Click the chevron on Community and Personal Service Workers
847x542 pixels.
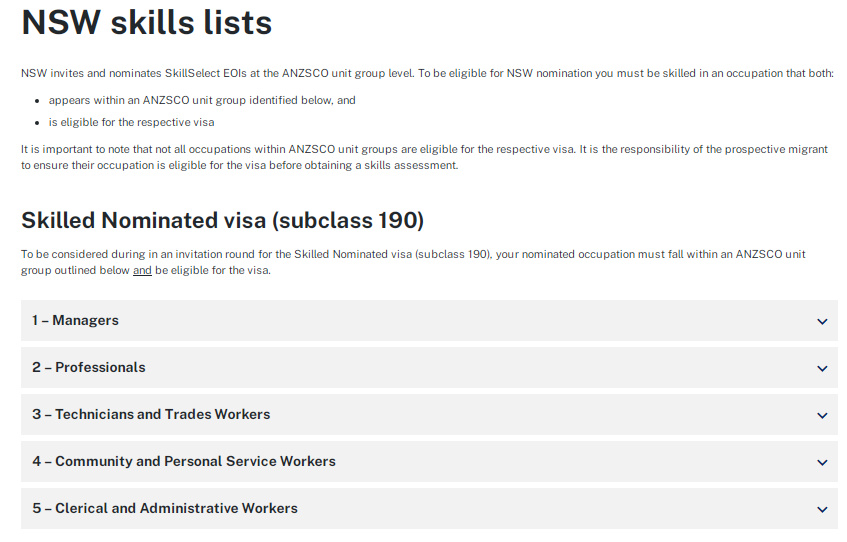tap(822, 462)
